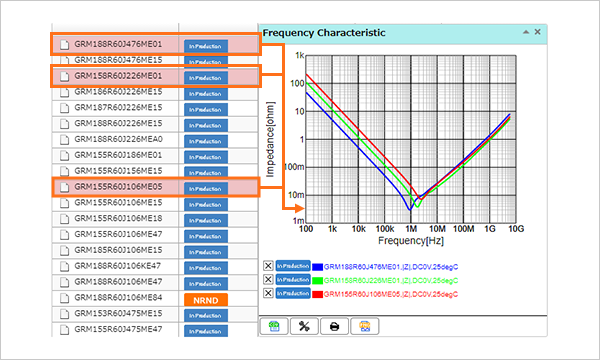Click In Production badge for GRM153R60J475ME15 row

point(206,315)
